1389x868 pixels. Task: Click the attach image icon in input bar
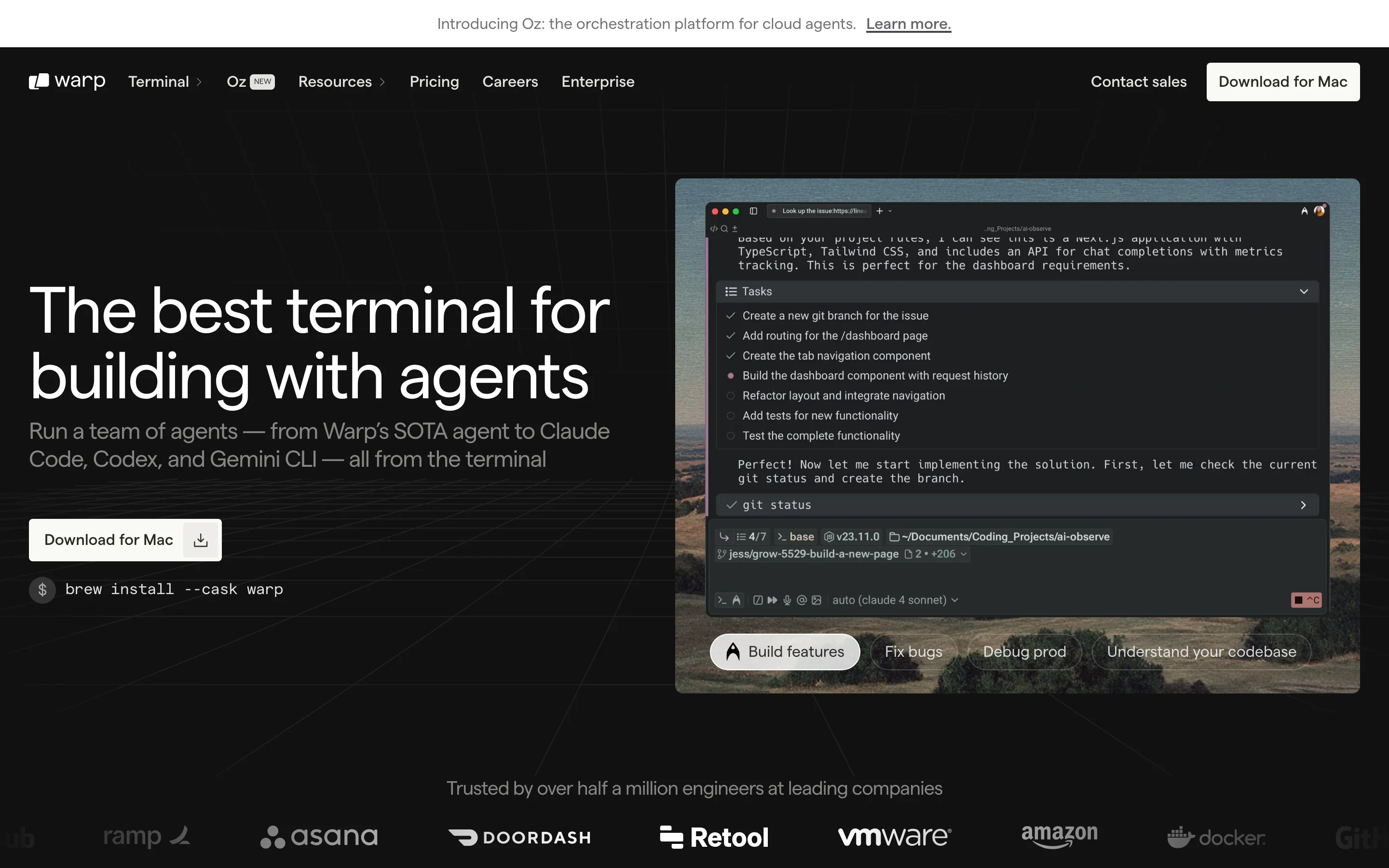tap(817, 600)
